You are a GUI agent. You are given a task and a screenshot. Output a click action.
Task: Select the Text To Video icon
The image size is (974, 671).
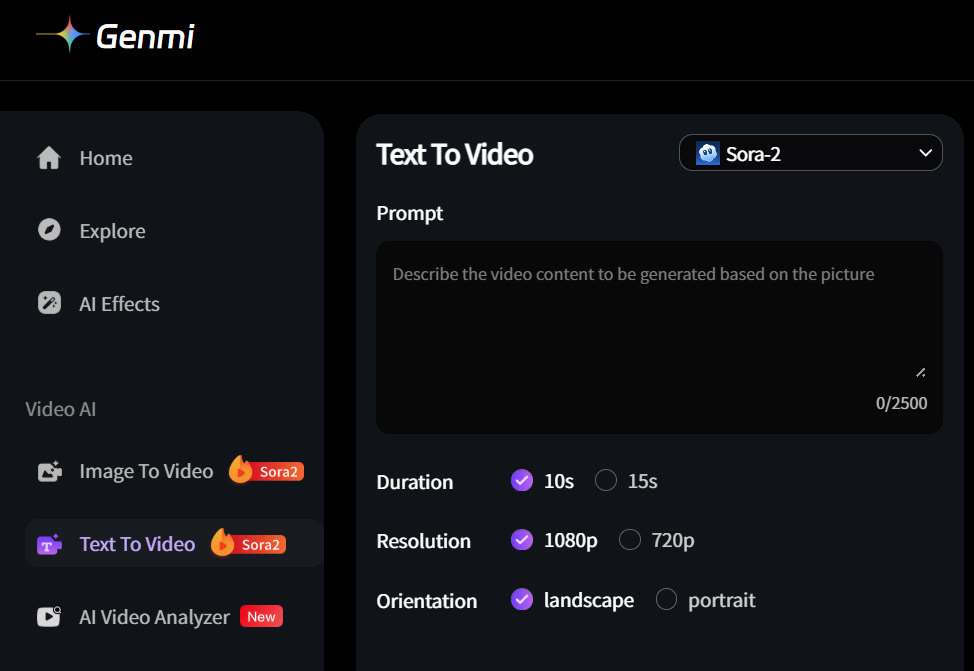pyautogui.click(x=49, y=543)
